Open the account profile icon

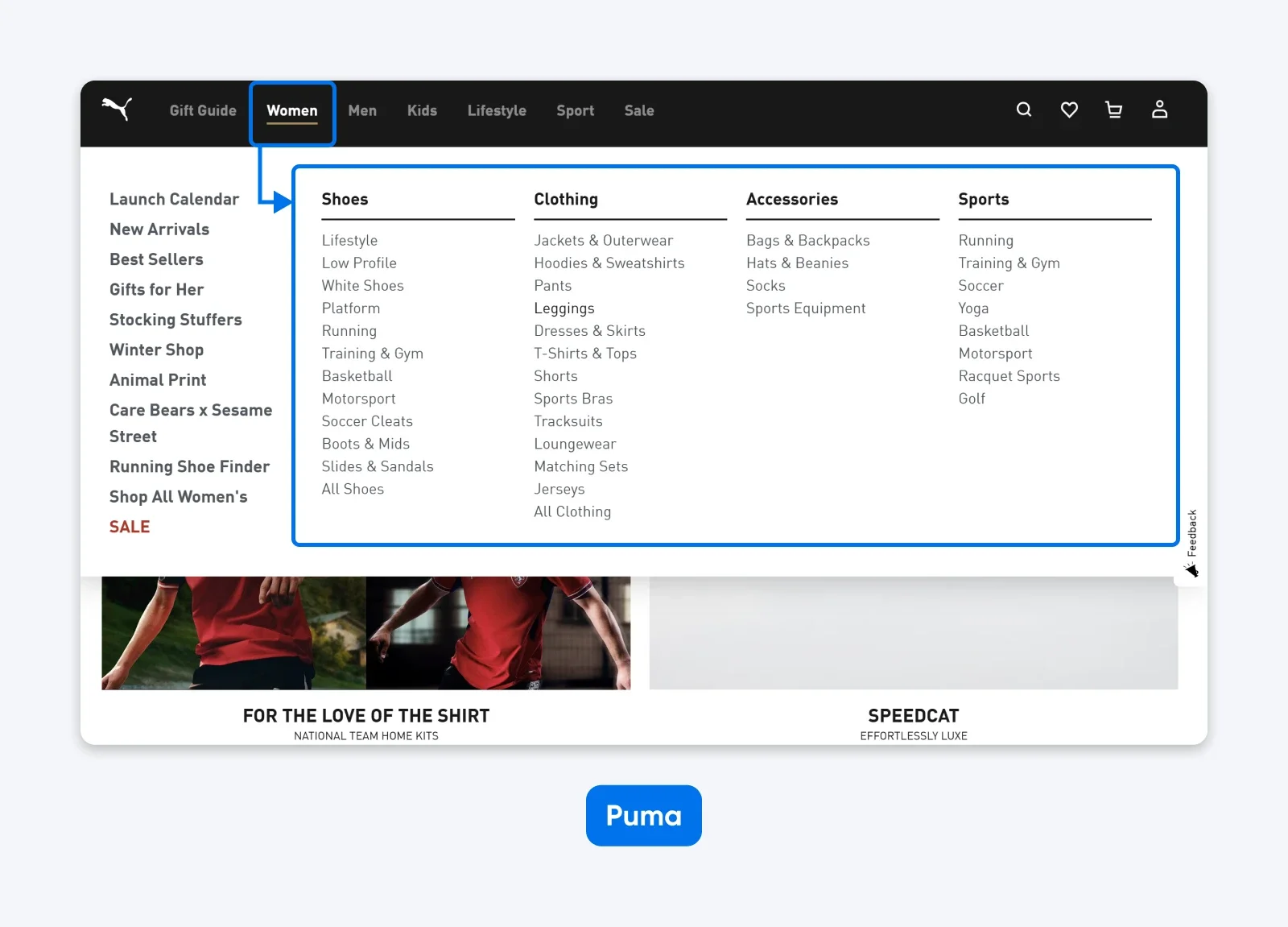pos(1159,110)
